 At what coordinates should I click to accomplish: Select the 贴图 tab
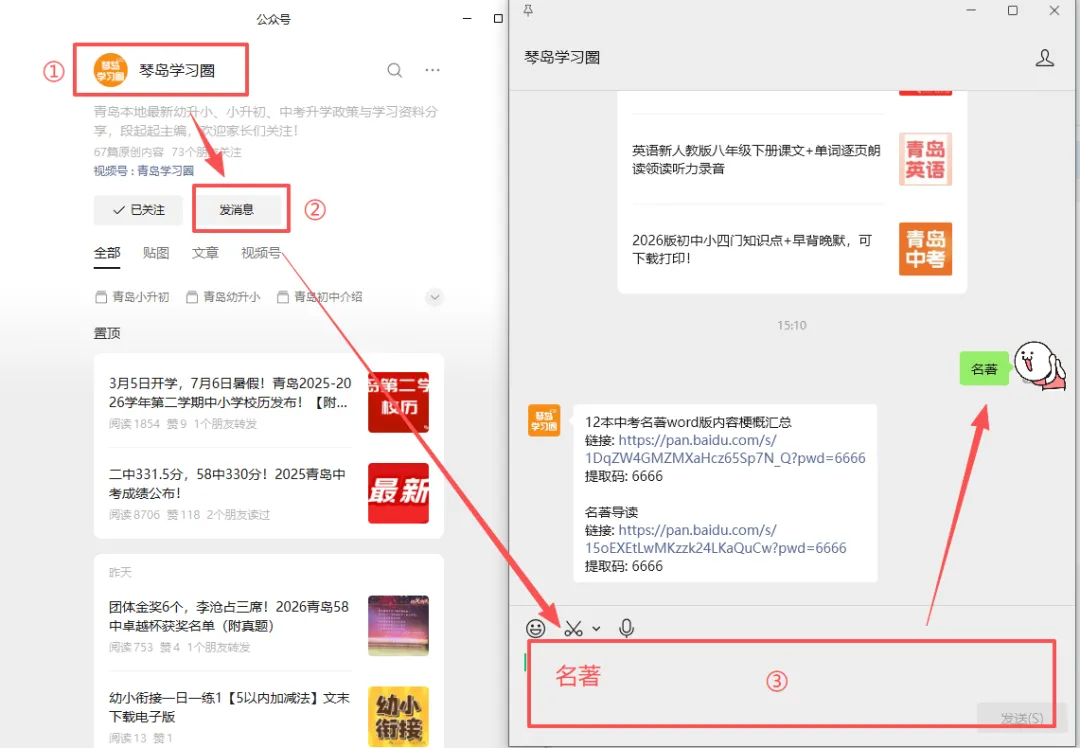156,253
